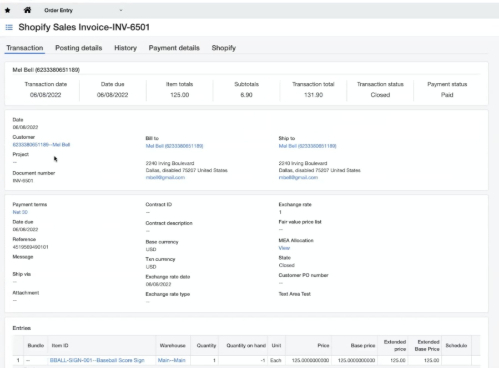View the Payment details tab
Screen dimensions: 499x368
(174, 48)
